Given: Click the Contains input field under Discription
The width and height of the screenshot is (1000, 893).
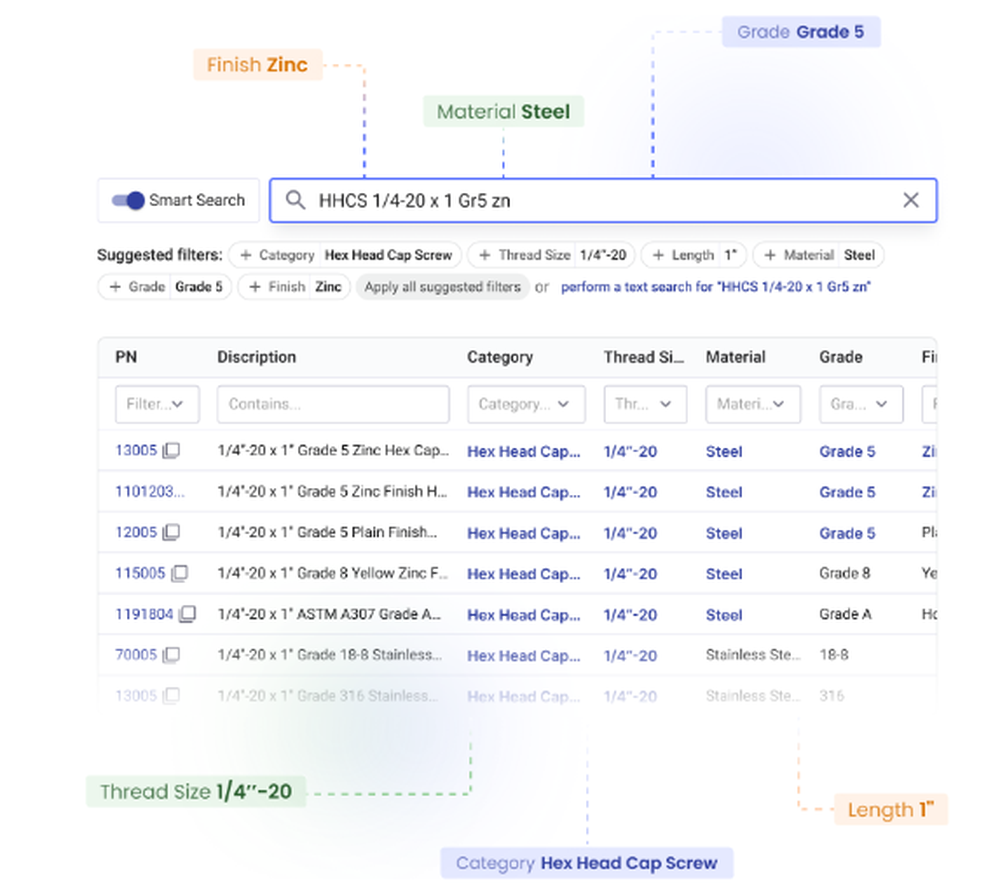Looking at the screenshot, I should [333, 404].
